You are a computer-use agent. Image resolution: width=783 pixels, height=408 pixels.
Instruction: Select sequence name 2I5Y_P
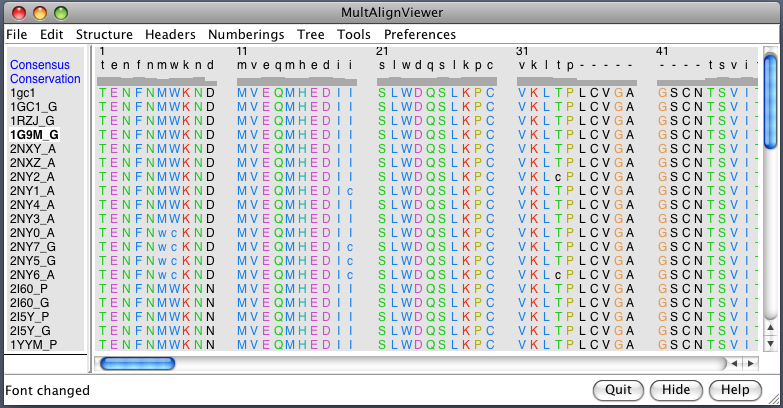point(29,317)
